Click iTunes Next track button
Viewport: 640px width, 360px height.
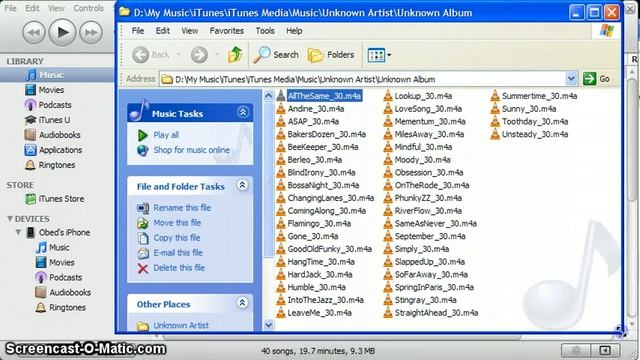(91, 32)
